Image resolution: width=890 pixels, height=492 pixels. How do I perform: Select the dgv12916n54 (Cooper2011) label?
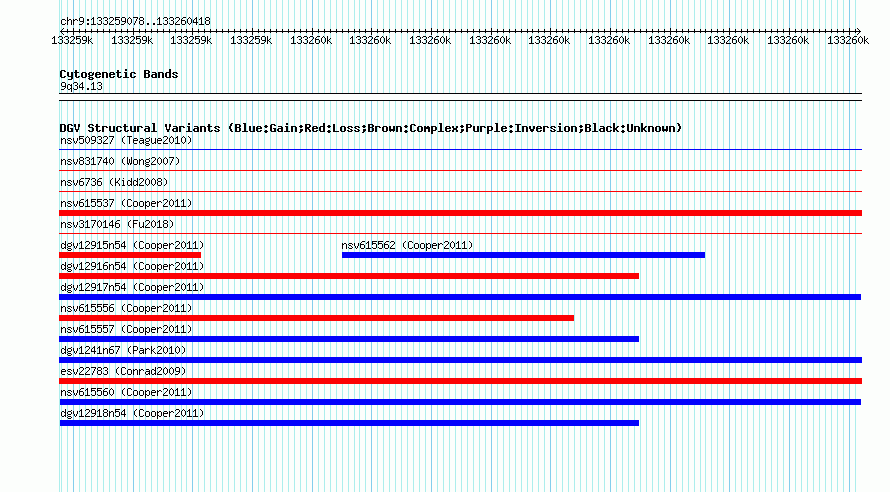[132, 266]
